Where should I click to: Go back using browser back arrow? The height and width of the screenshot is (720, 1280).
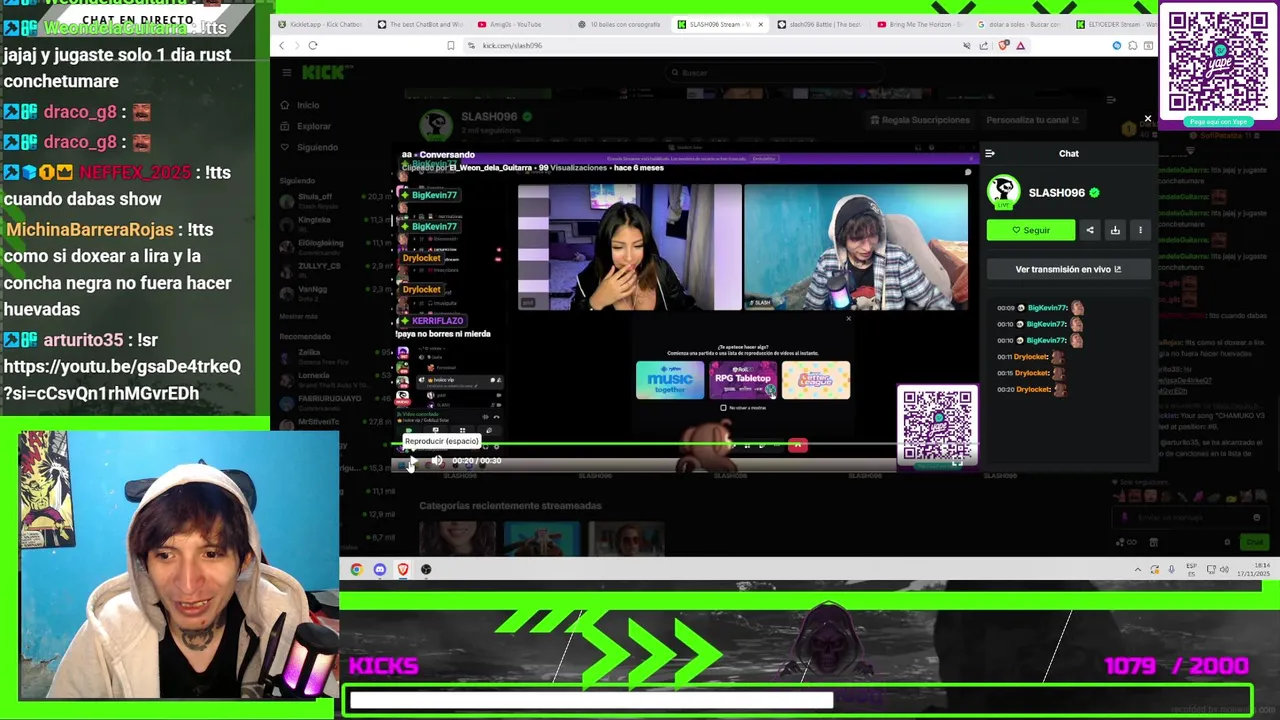[281, 45]
